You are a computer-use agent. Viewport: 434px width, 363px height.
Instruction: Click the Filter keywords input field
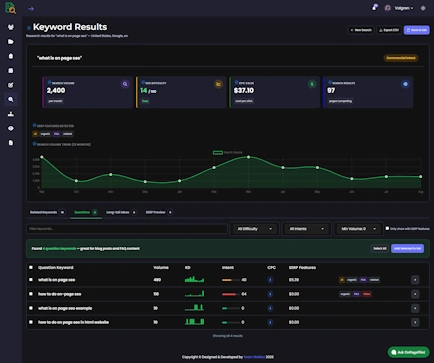(127, 229)
